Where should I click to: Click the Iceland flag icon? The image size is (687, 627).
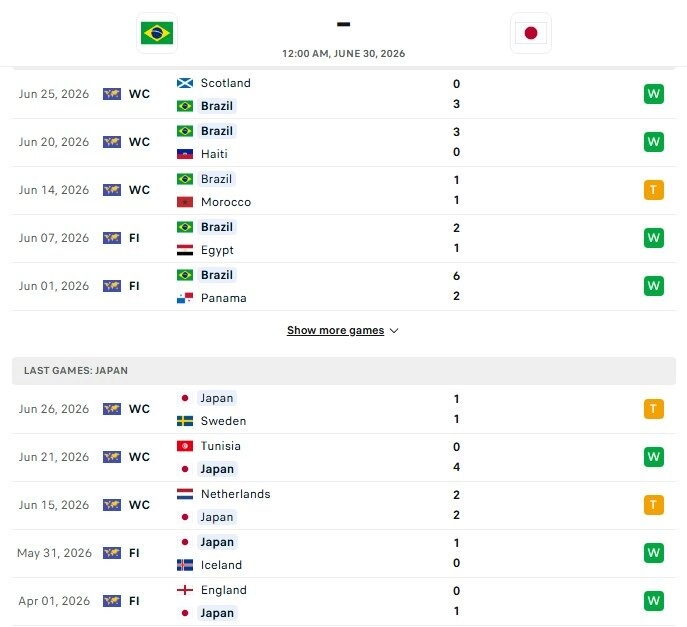click(184, 565)
